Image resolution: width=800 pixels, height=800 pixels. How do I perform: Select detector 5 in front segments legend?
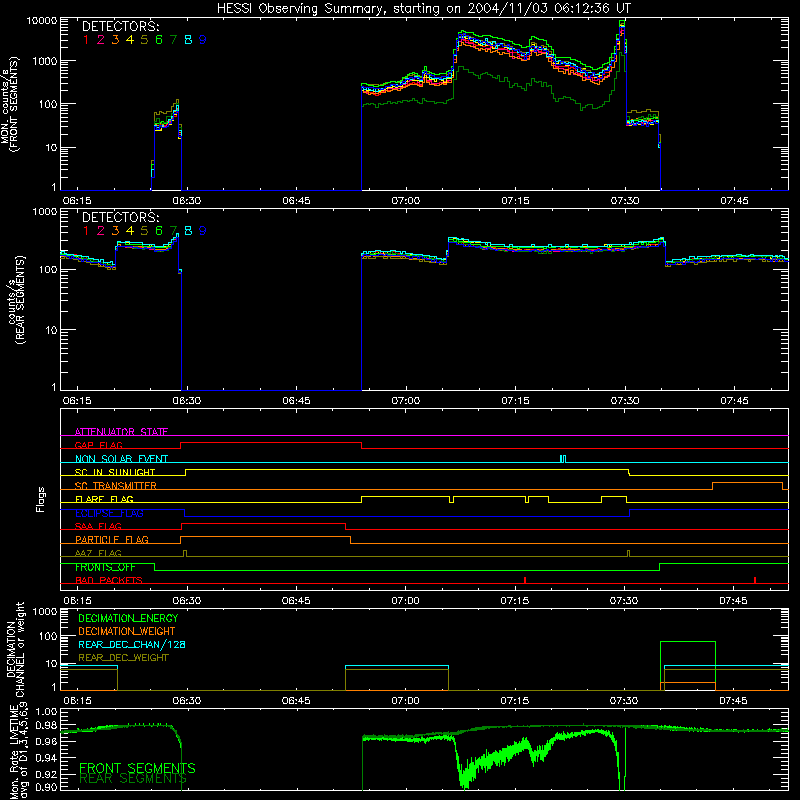click(144, 40)
